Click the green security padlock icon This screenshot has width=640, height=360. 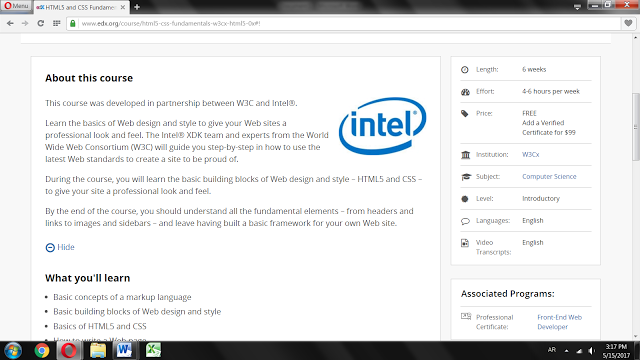click(x=73, y=23)
